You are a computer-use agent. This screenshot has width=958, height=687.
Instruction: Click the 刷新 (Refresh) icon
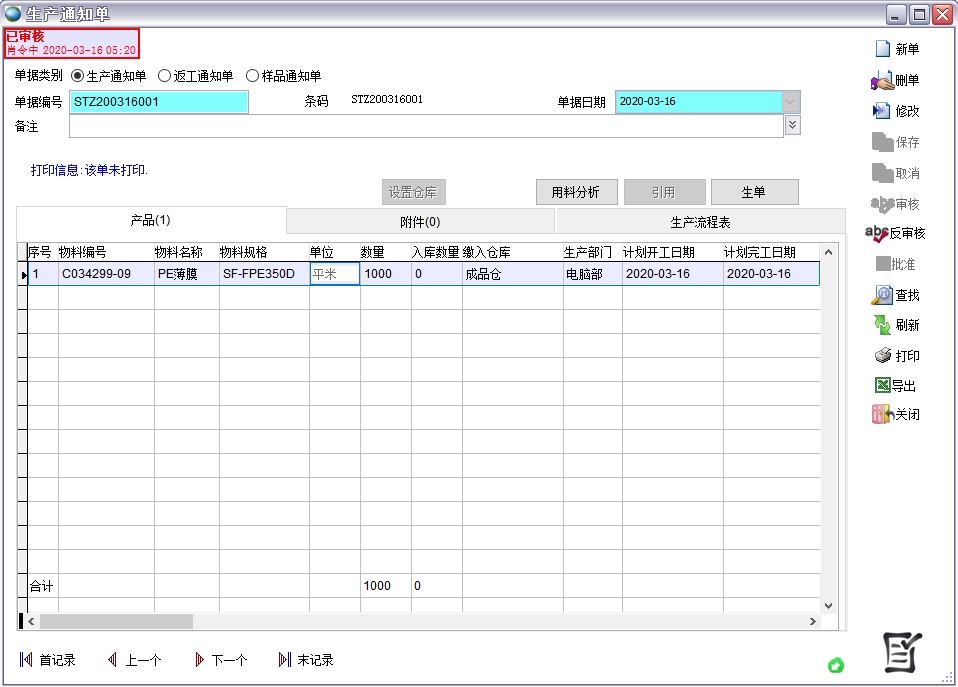click(882, 325)
